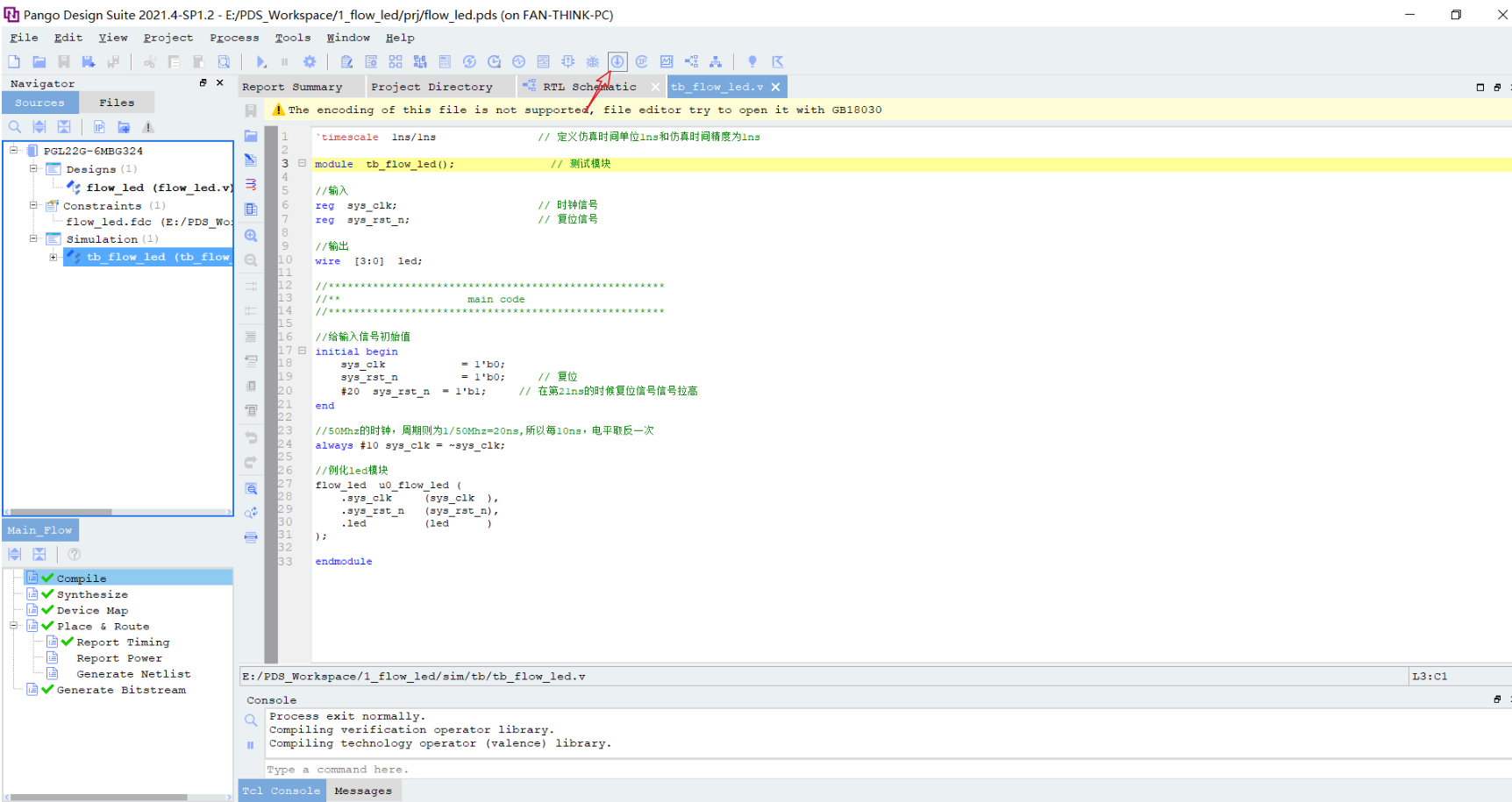This screenshot has height=802, width=1512.
Task: Select flow_led.fdc constraint file
Action: click(x=148, y=222)
